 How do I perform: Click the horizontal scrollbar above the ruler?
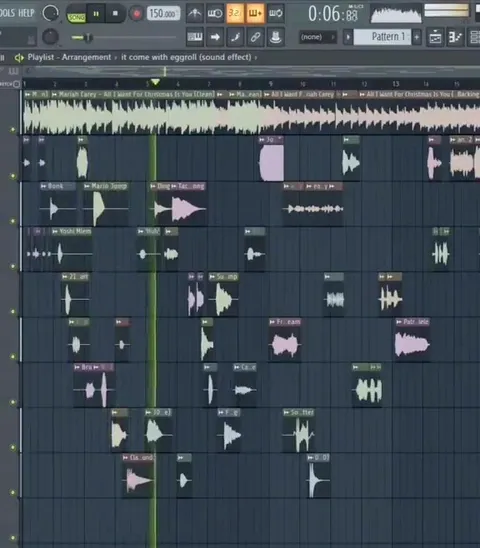252,71
